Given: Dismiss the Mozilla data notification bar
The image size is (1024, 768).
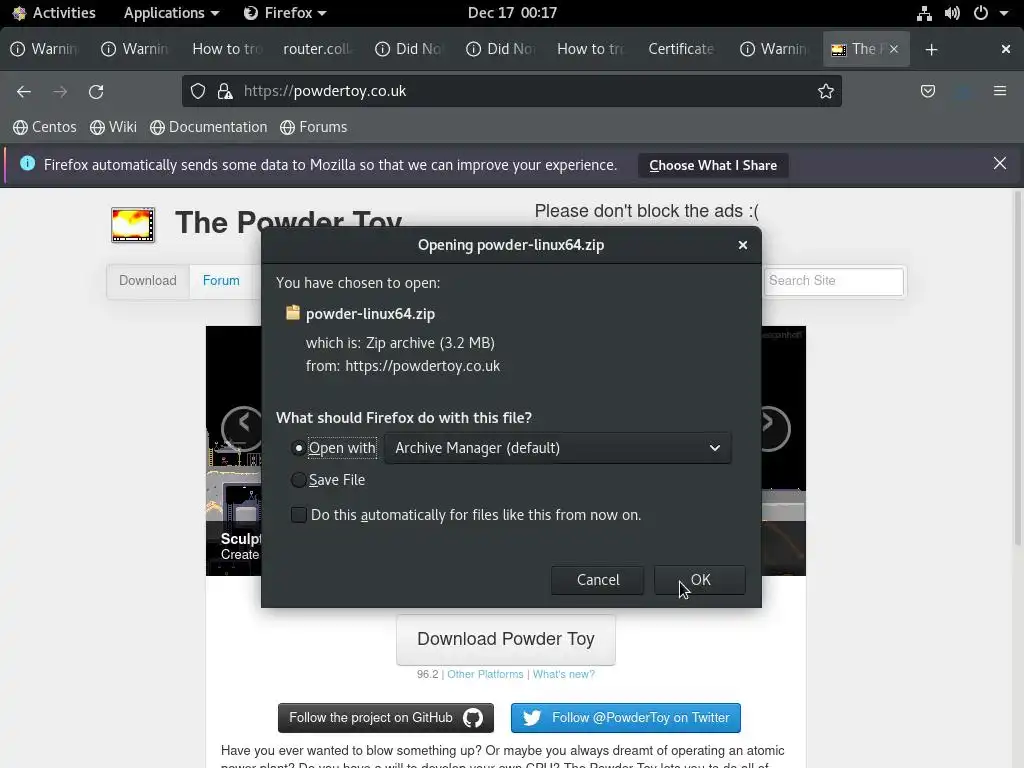Looking at the screenshot, I should click(x=999, y=163).
